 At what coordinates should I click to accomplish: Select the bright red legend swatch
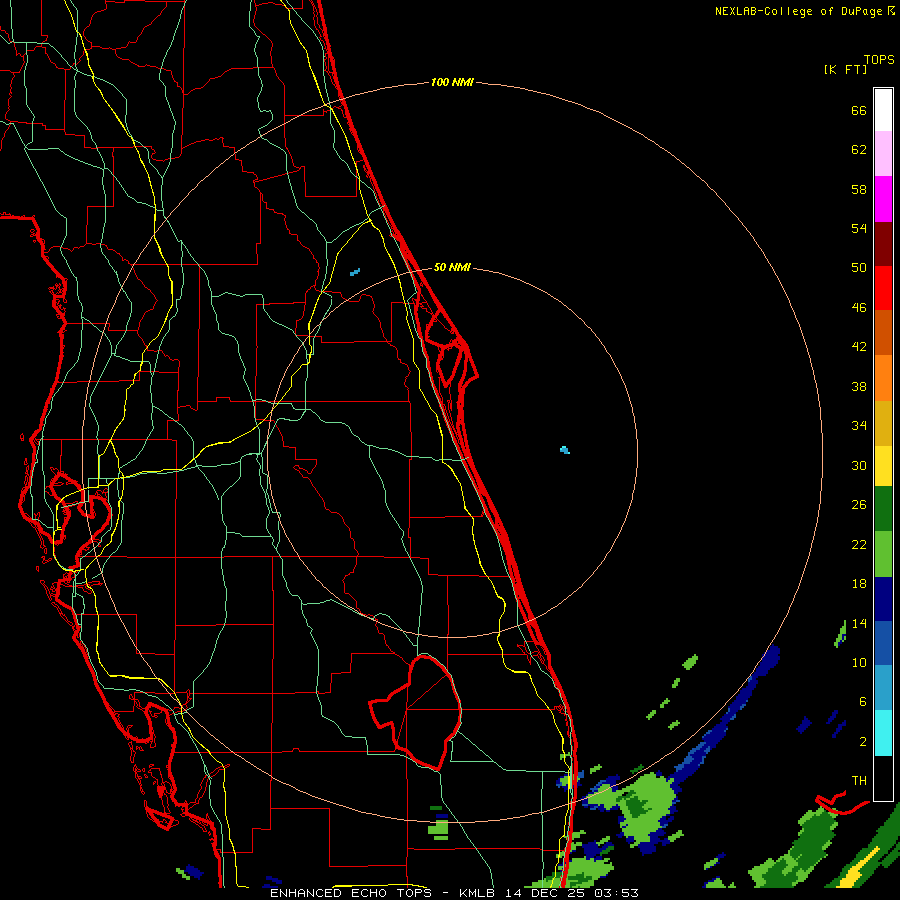(x=883, y=288)
